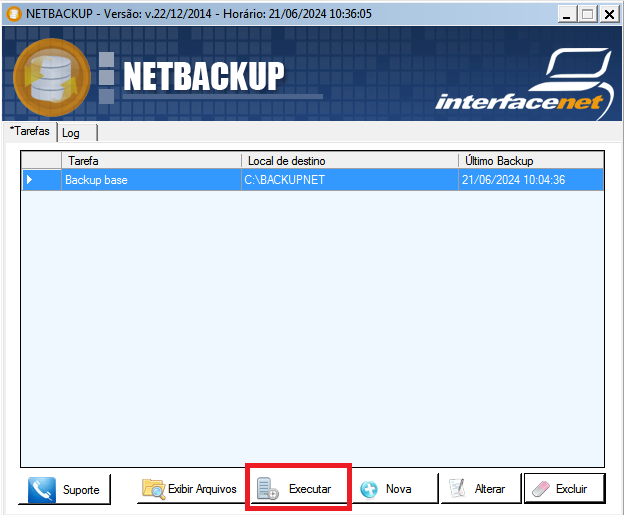The image size is (624, 515).
Task: Click the Tarefa column header
Action: click(x=152, y=161)
